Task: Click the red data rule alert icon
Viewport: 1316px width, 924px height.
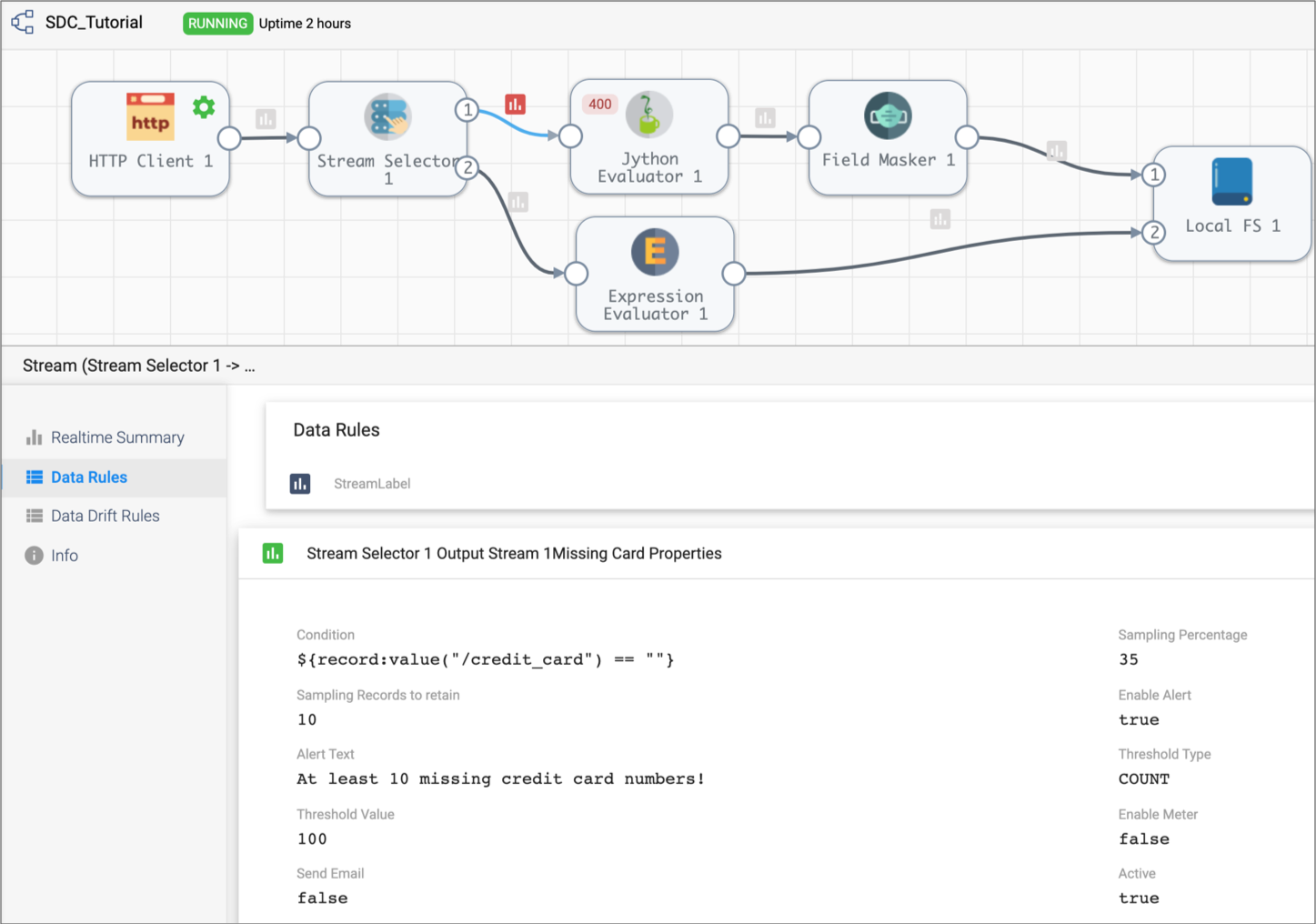Action: point(516,105)
